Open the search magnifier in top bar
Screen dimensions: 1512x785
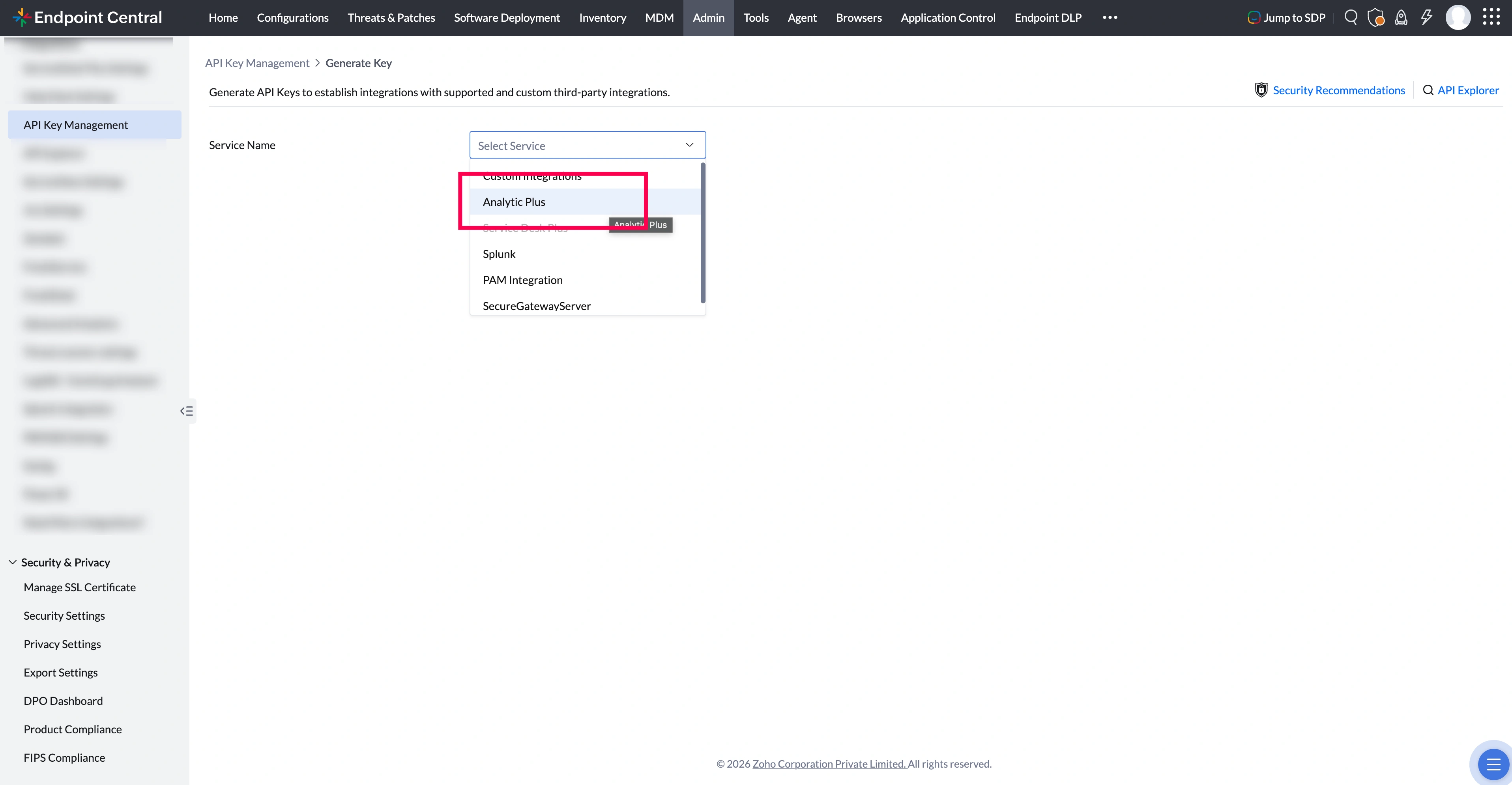click(x=1351, y=18)
